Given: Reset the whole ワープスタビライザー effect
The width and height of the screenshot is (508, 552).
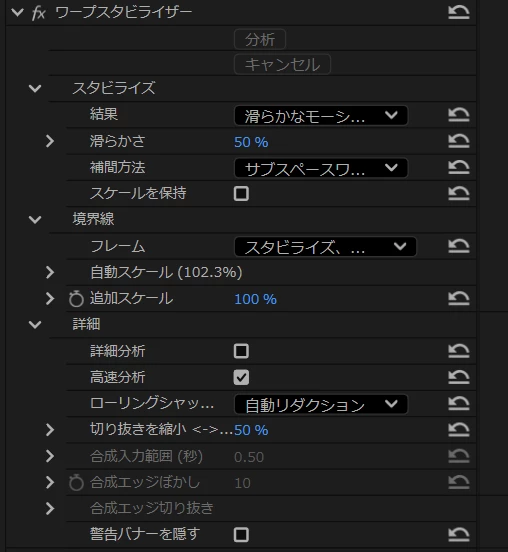Looking at the screenshot, I should (x=459, y=12).
